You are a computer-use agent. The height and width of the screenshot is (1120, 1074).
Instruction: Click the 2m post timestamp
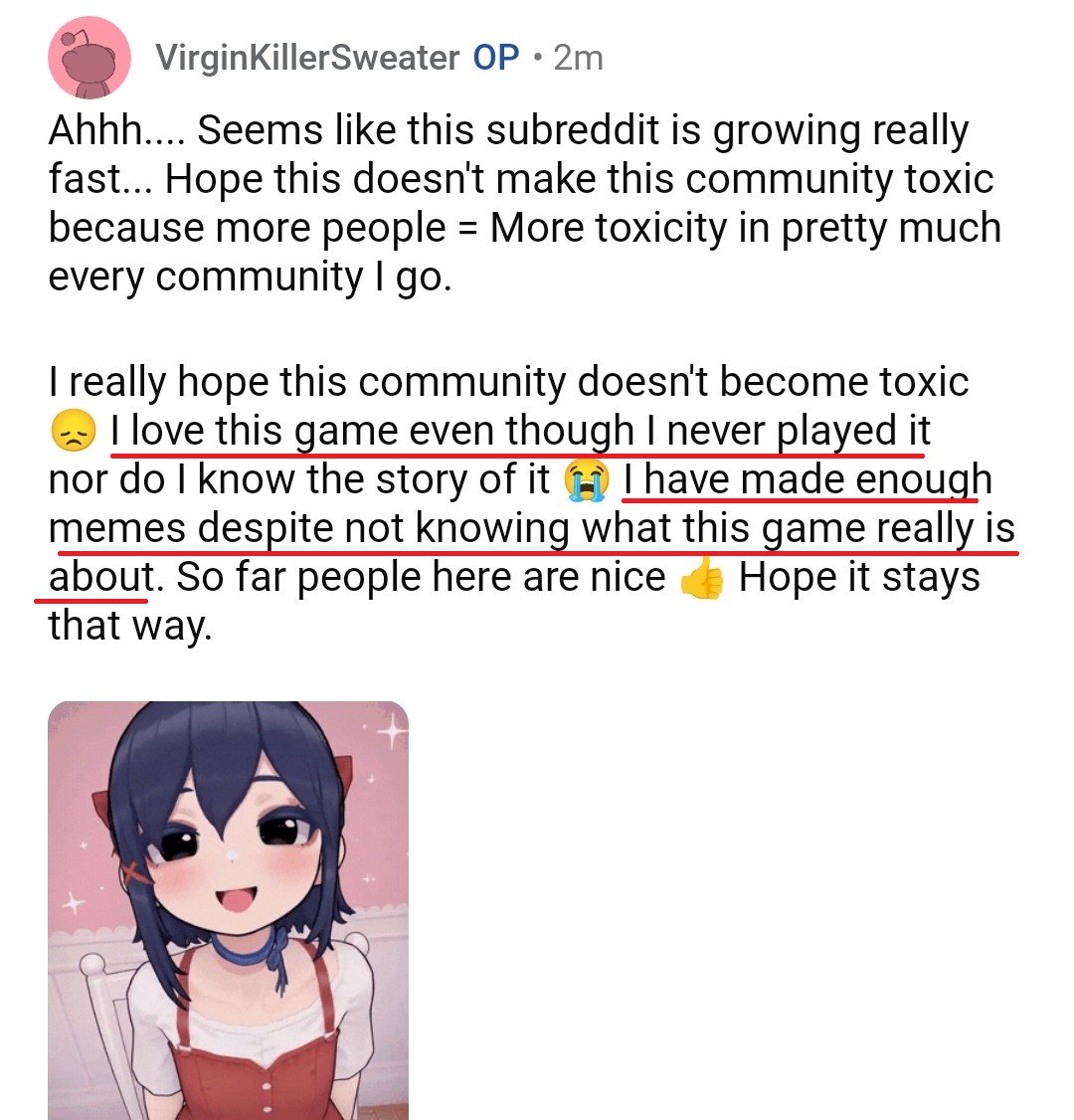click(x=579, y=58)
